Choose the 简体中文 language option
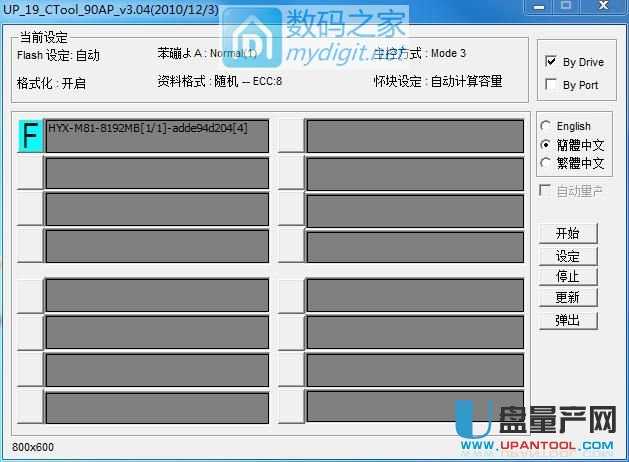The height and width of the screenshot is (462, 629). [x=546, y=145]
